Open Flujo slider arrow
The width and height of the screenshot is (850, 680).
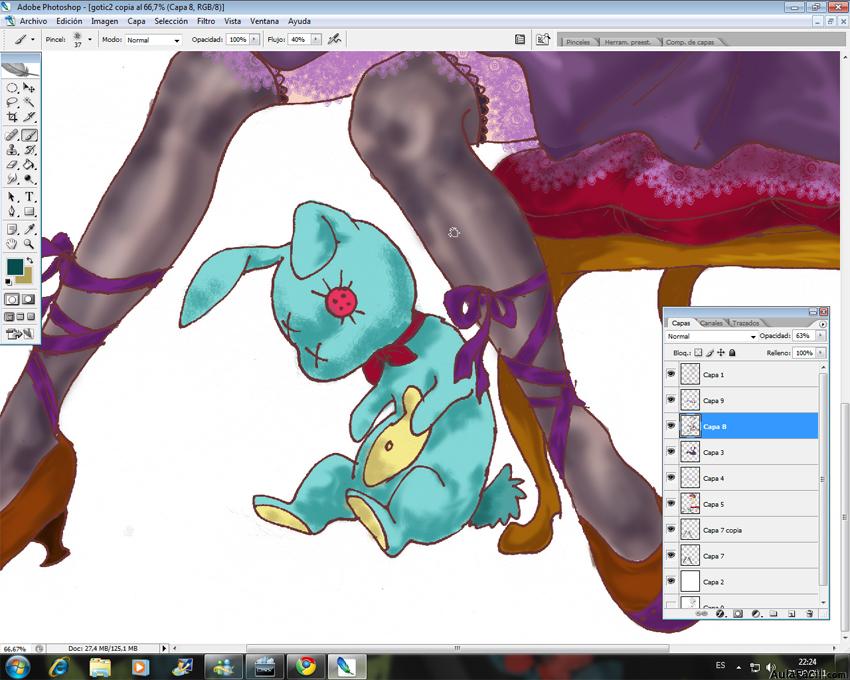316,40
